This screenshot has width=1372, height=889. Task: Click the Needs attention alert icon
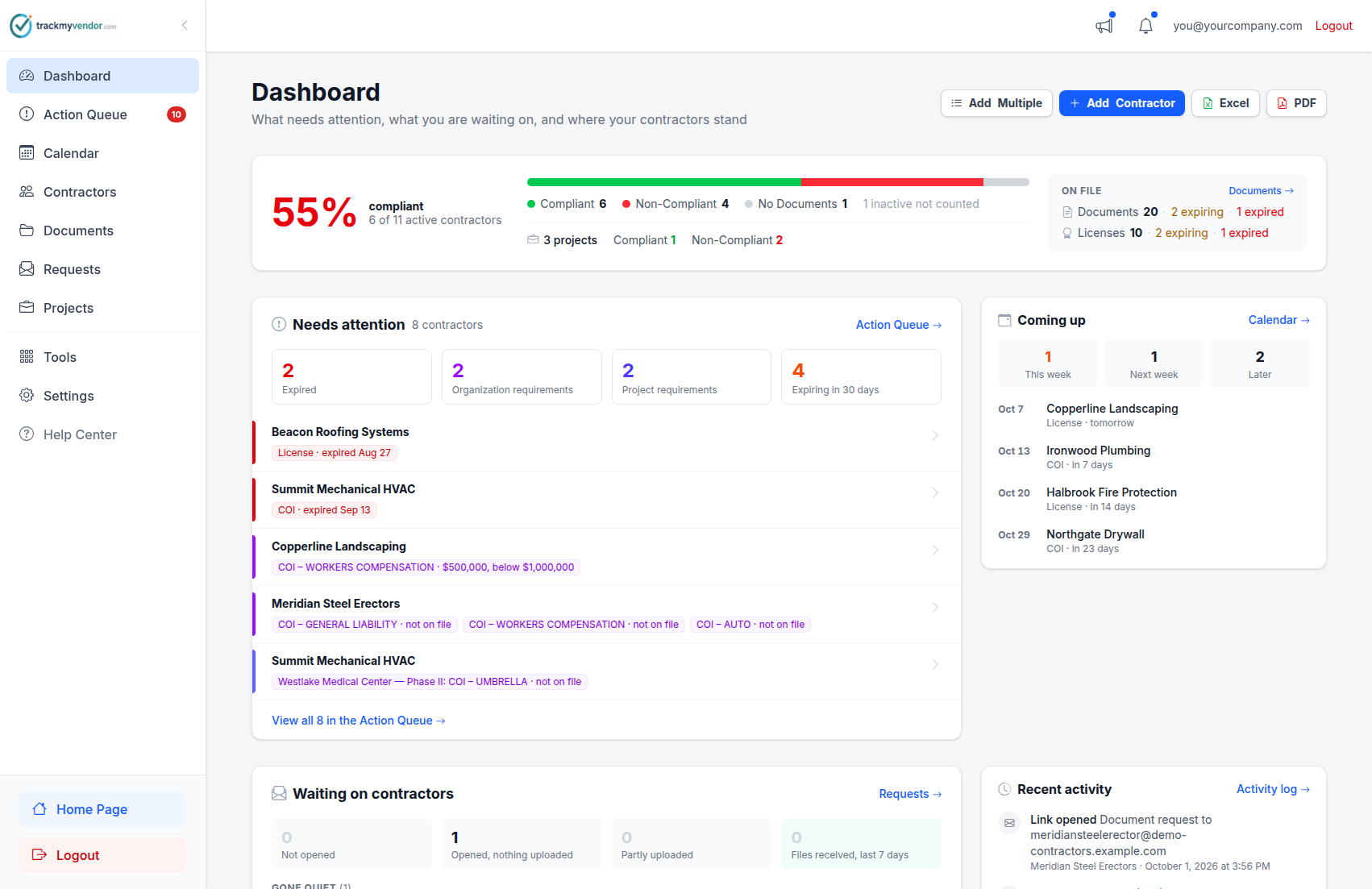coord(279,324)
